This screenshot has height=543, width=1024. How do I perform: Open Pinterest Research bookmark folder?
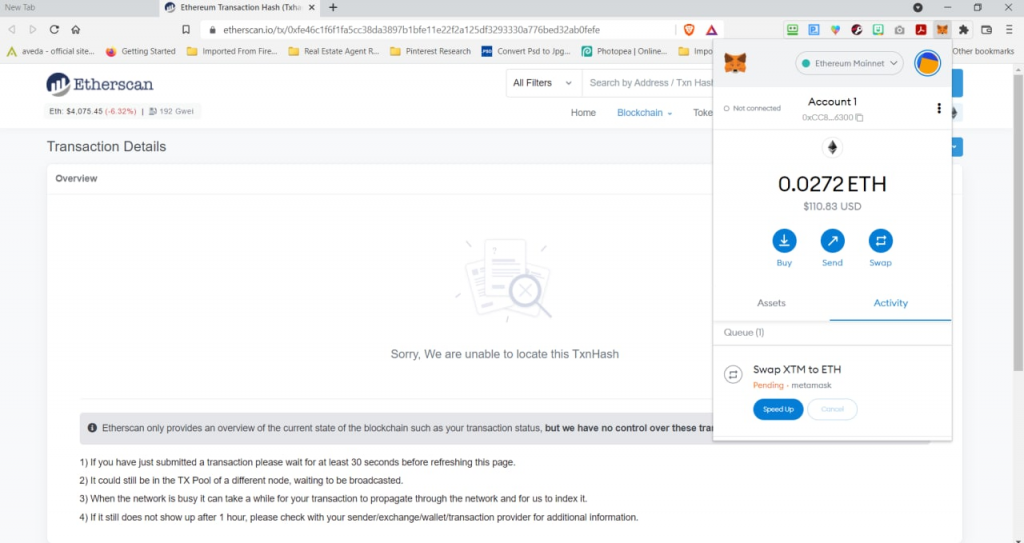[430, 51]
